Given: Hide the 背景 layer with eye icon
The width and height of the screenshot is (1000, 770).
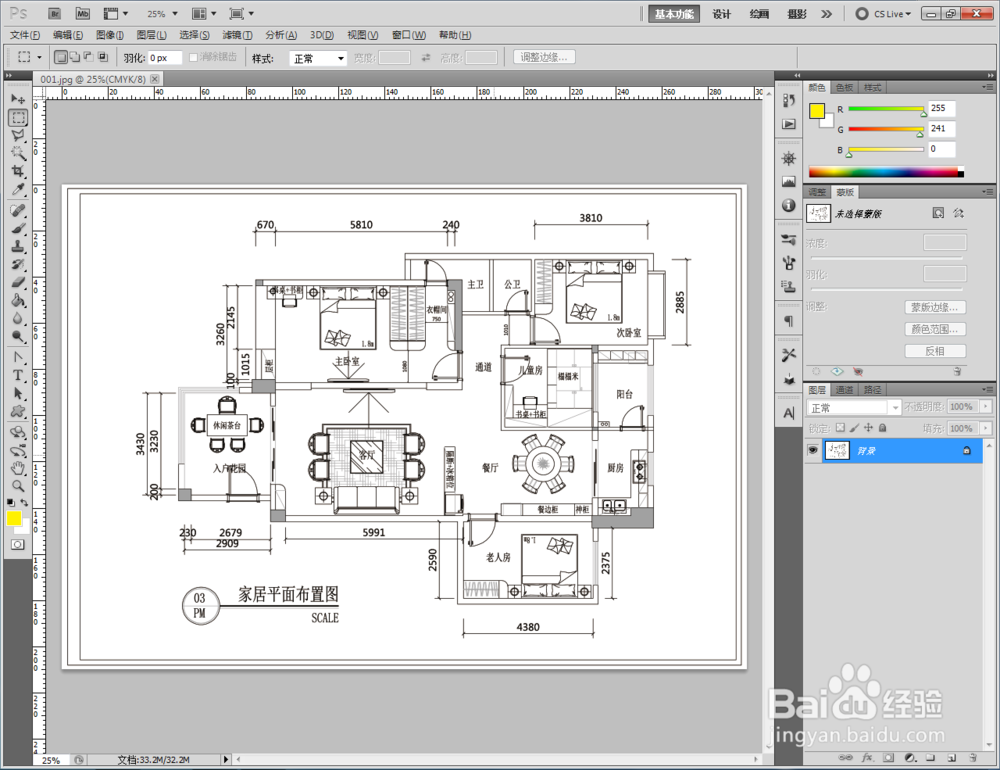Looking at the screenshot, I should point(812,450).
